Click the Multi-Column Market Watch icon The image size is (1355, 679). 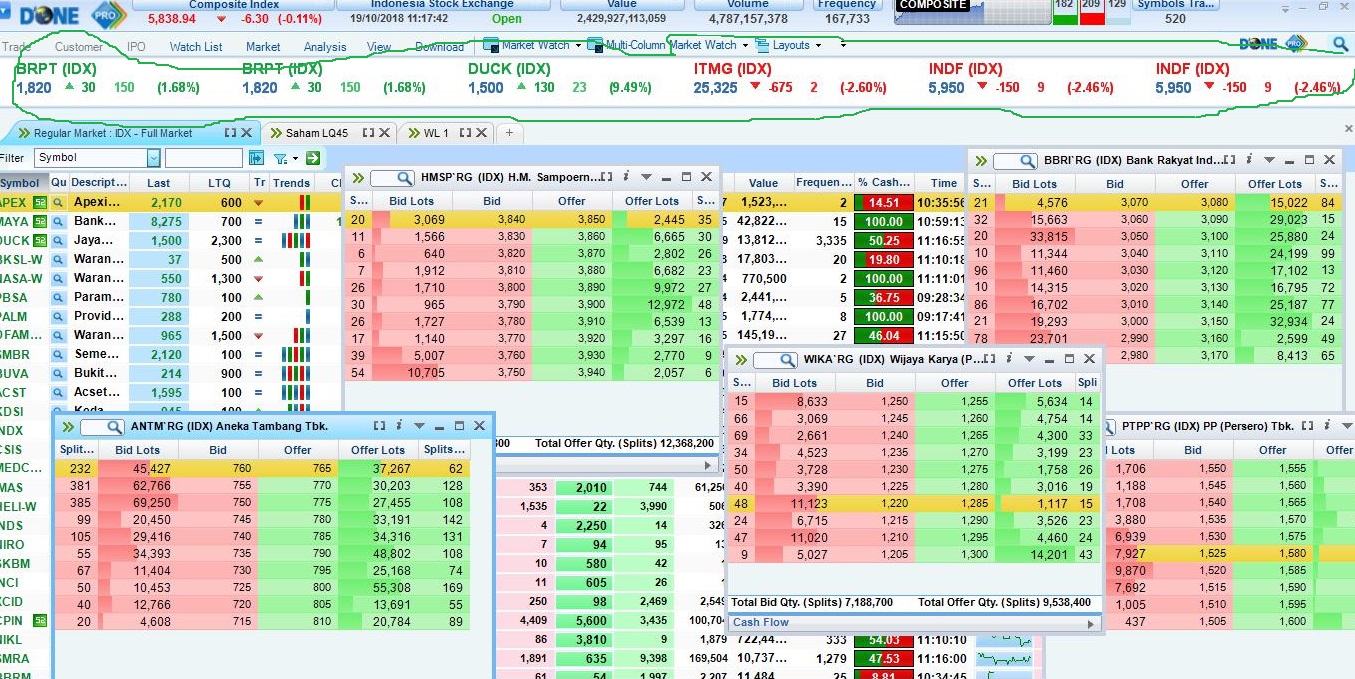595,45
